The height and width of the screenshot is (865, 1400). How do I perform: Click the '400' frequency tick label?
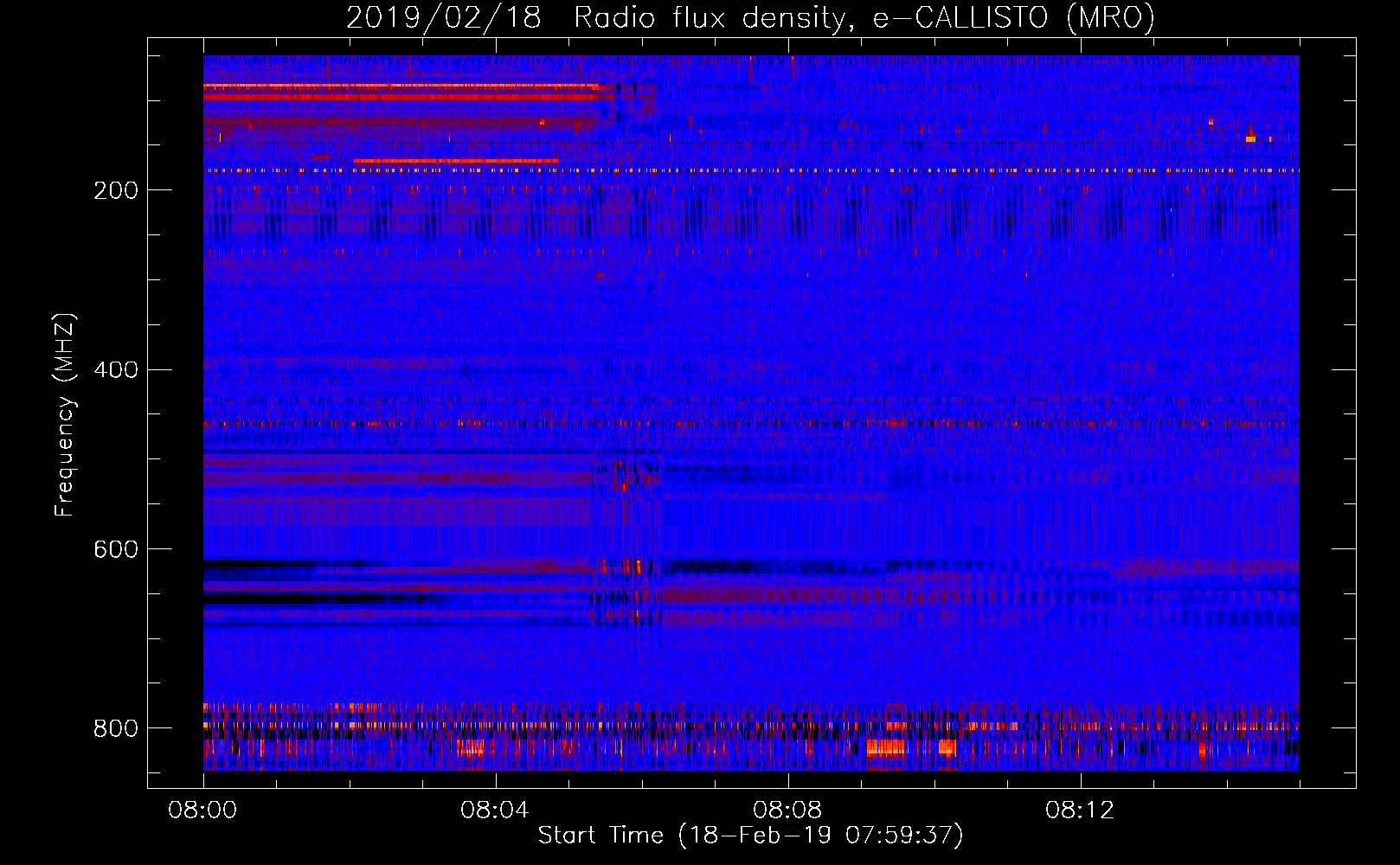pyautogui.click(x=116, y=370)
